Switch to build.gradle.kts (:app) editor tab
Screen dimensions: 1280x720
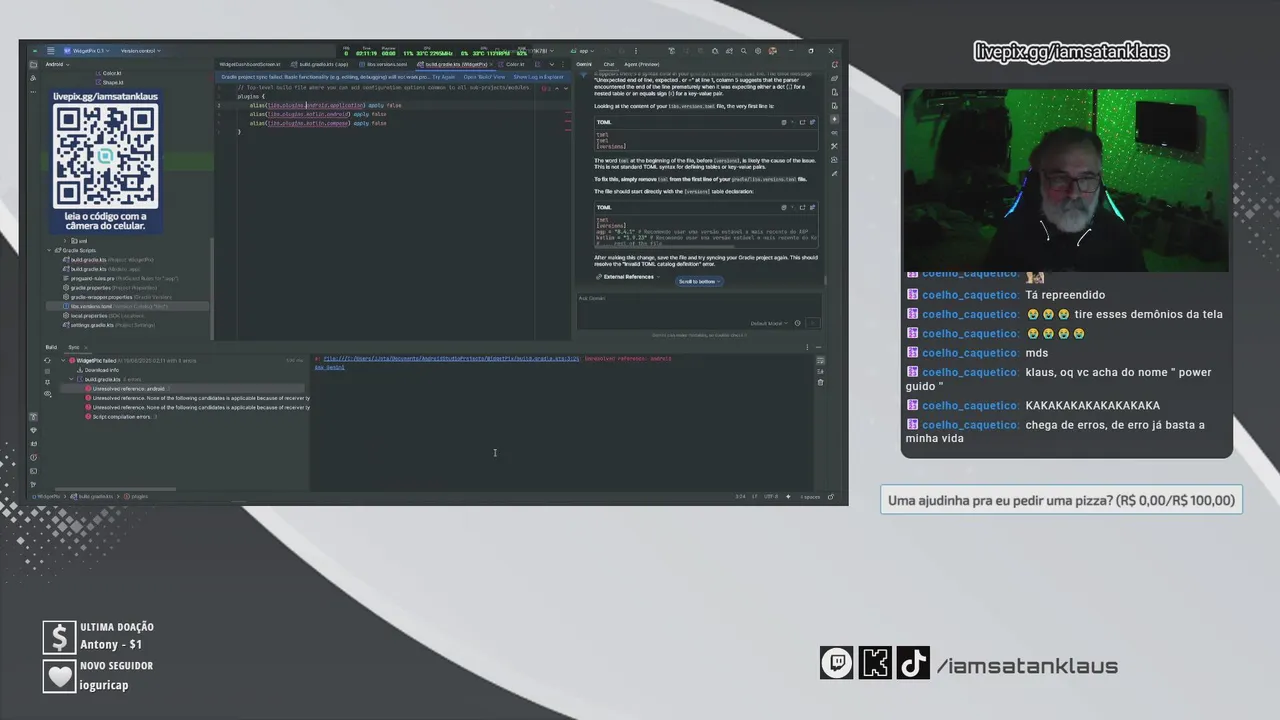(x=320, y=64)
